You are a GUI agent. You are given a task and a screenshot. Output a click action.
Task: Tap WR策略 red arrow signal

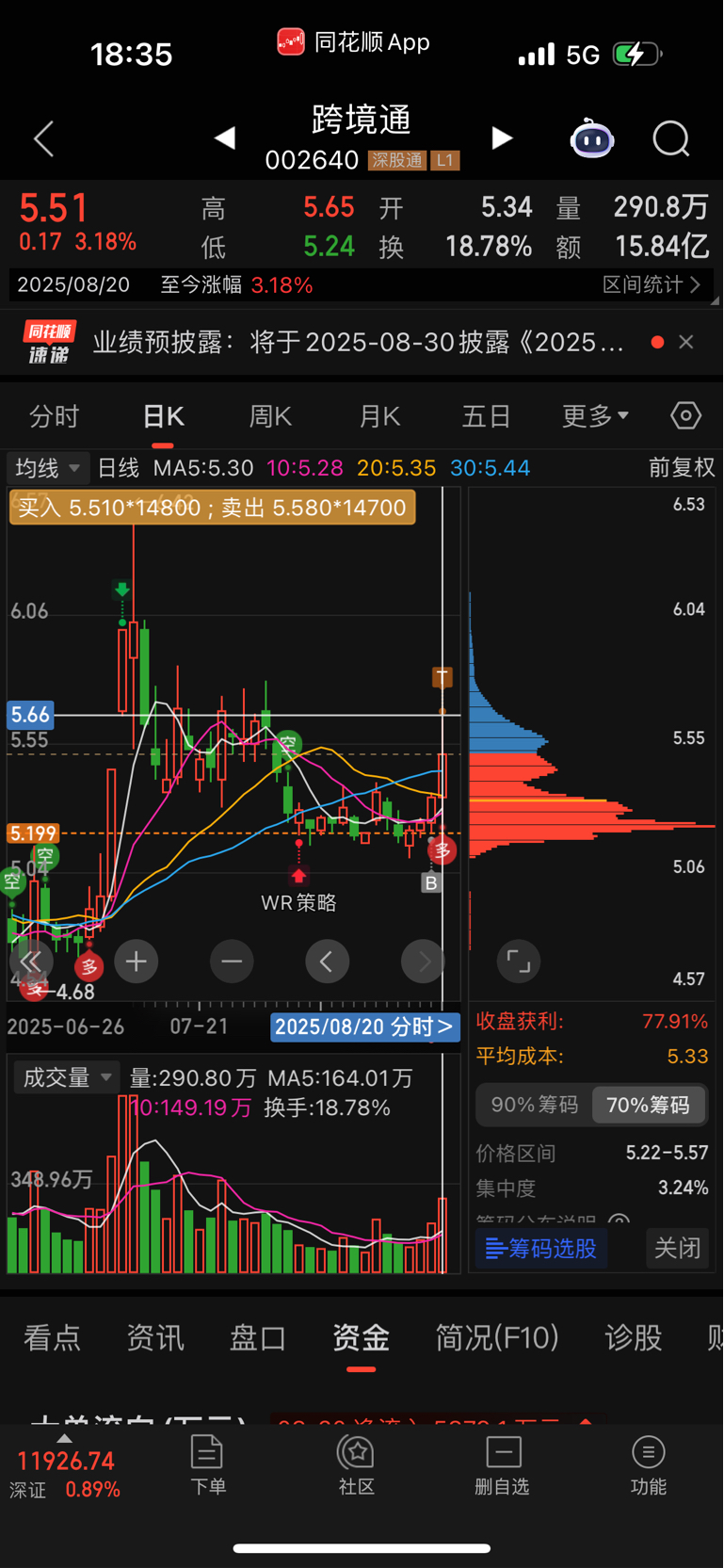pyautogui.click(x=298, y=877)
